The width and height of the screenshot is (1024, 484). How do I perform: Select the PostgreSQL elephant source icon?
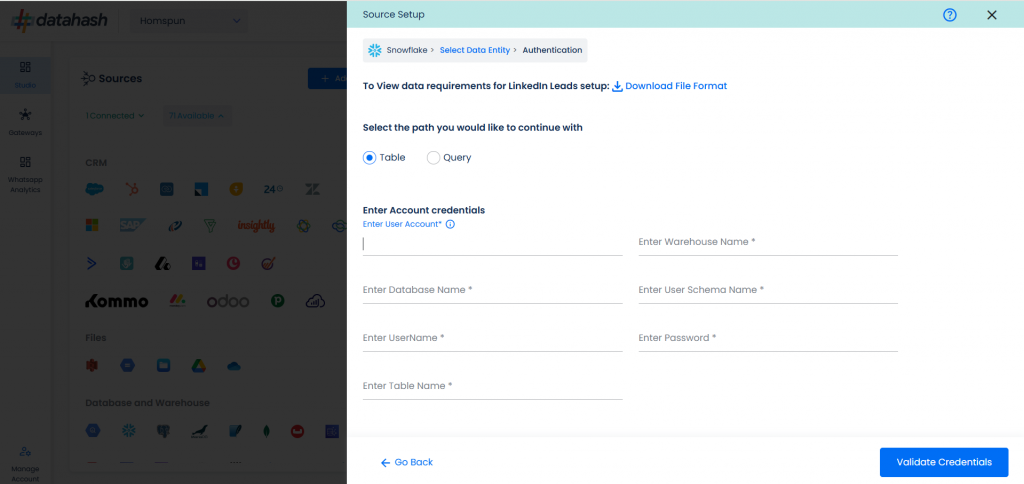pyautogui.click(x=164, y=431)
